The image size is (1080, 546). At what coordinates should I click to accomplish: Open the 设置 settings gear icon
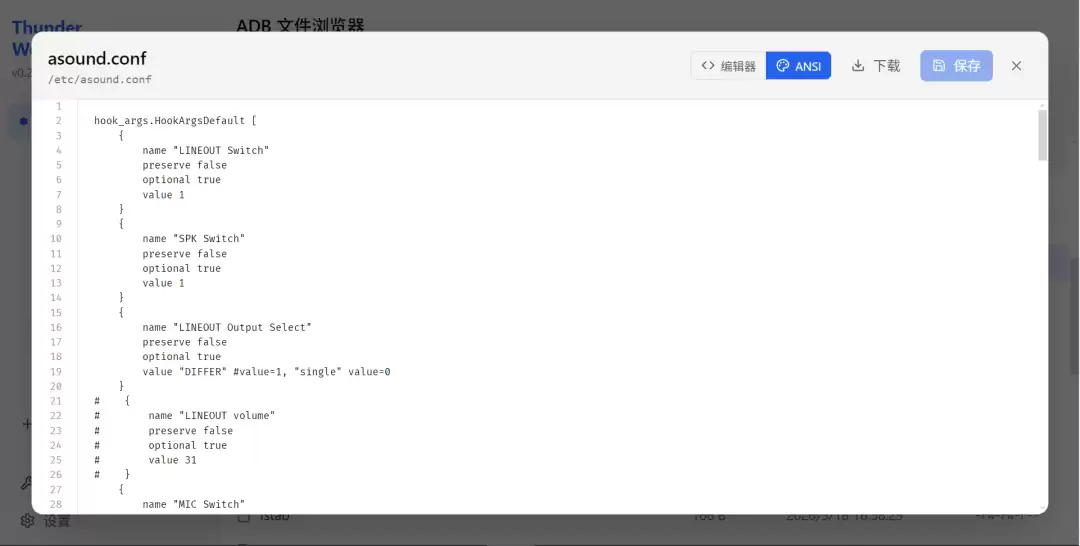tap(27, 520)
